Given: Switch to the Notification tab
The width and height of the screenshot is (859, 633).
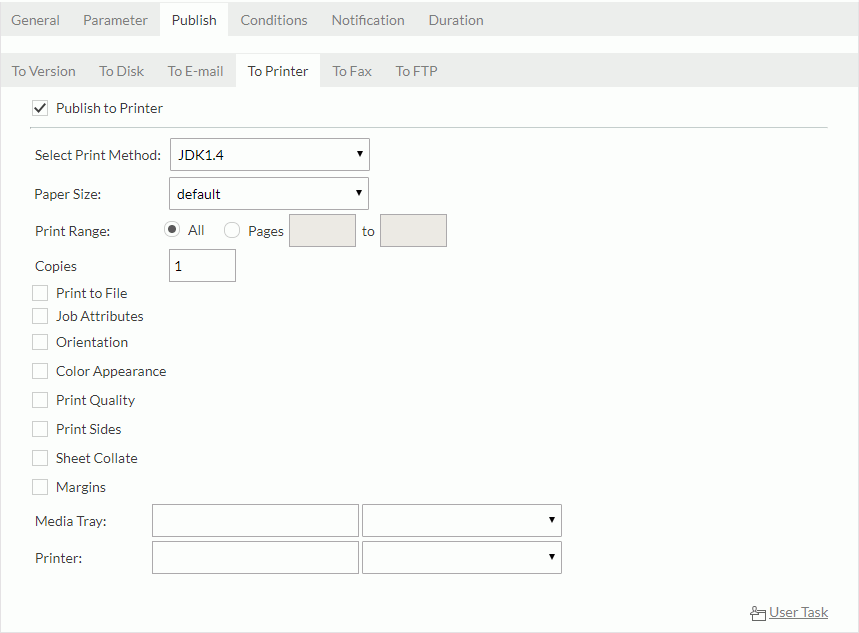Looking at the screenshot, I should point(367,19).
